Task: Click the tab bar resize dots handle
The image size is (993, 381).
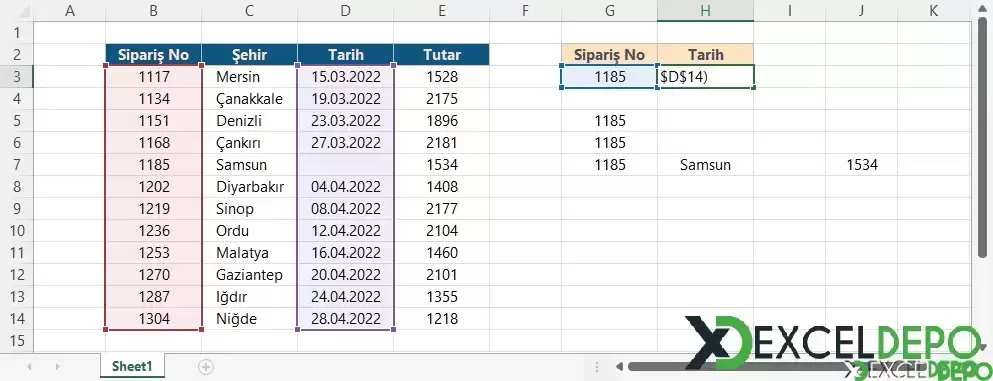Action: (x=597, y=366)
